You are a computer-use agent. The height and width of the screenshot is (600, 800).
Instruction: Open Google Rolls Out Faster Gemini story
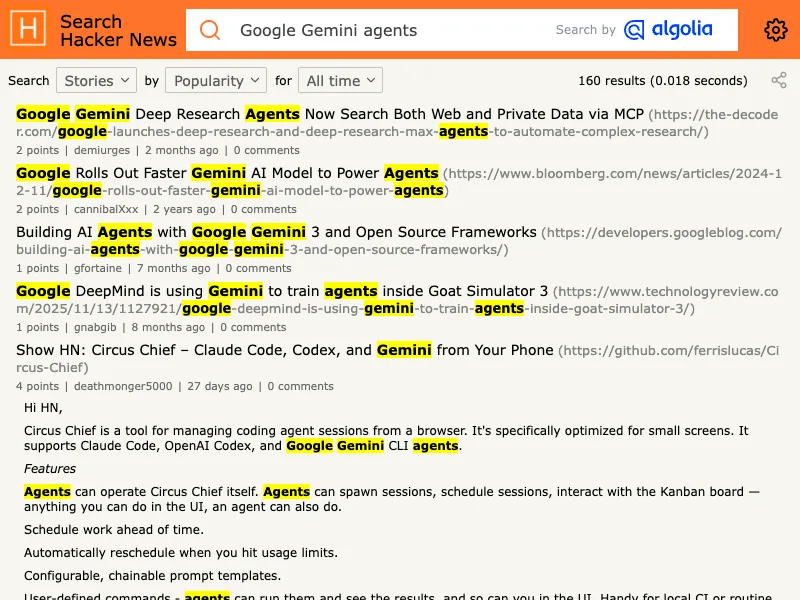(x=227, y=173)
